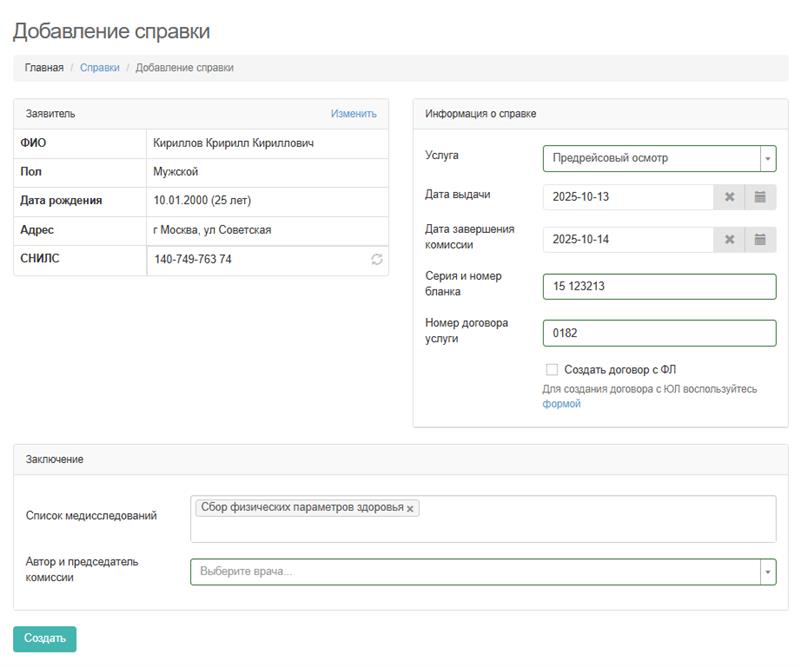Clear the Дата завершения комиссии date

click(729, 239)
